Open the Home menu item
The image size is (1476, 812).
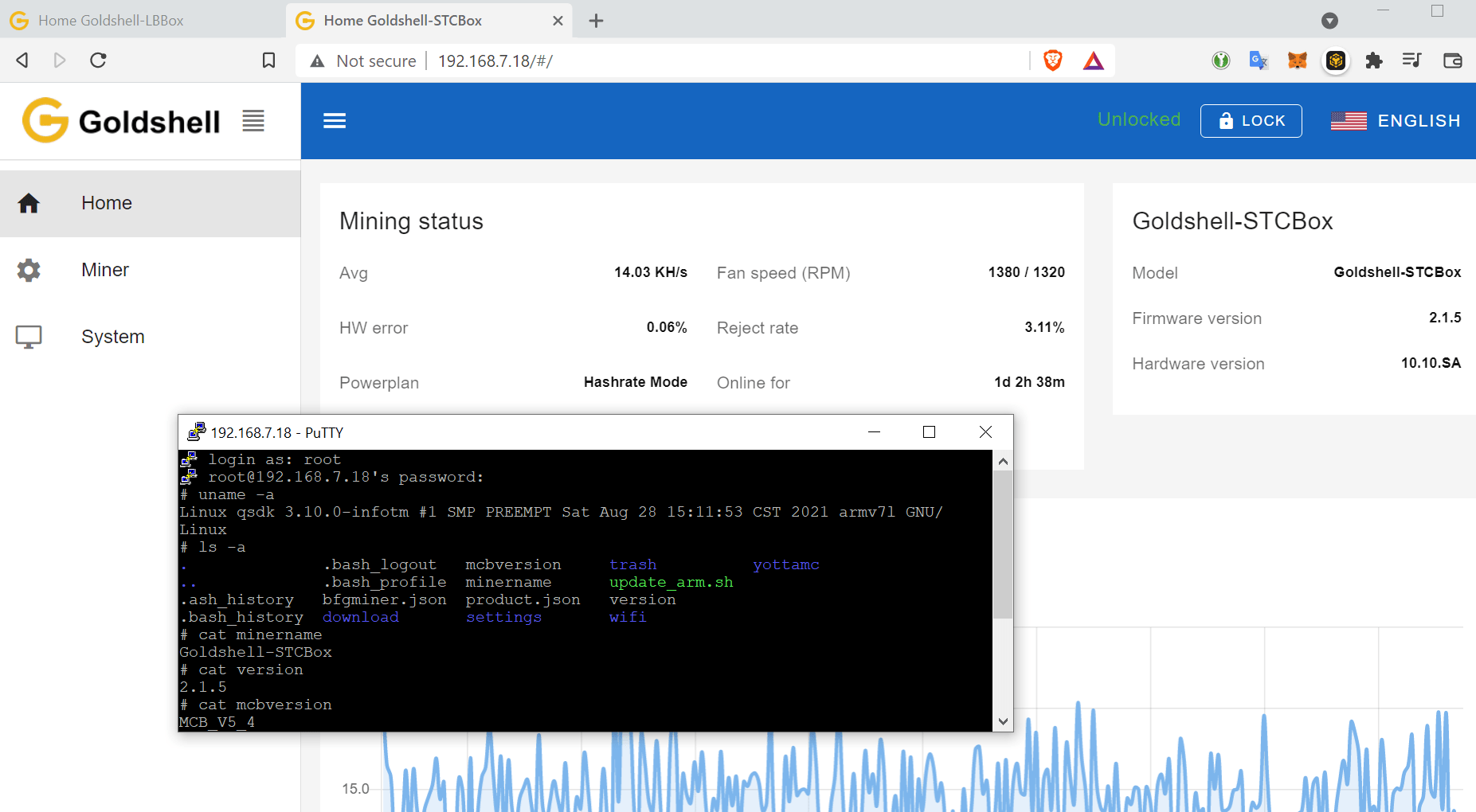tap(150, 204)
